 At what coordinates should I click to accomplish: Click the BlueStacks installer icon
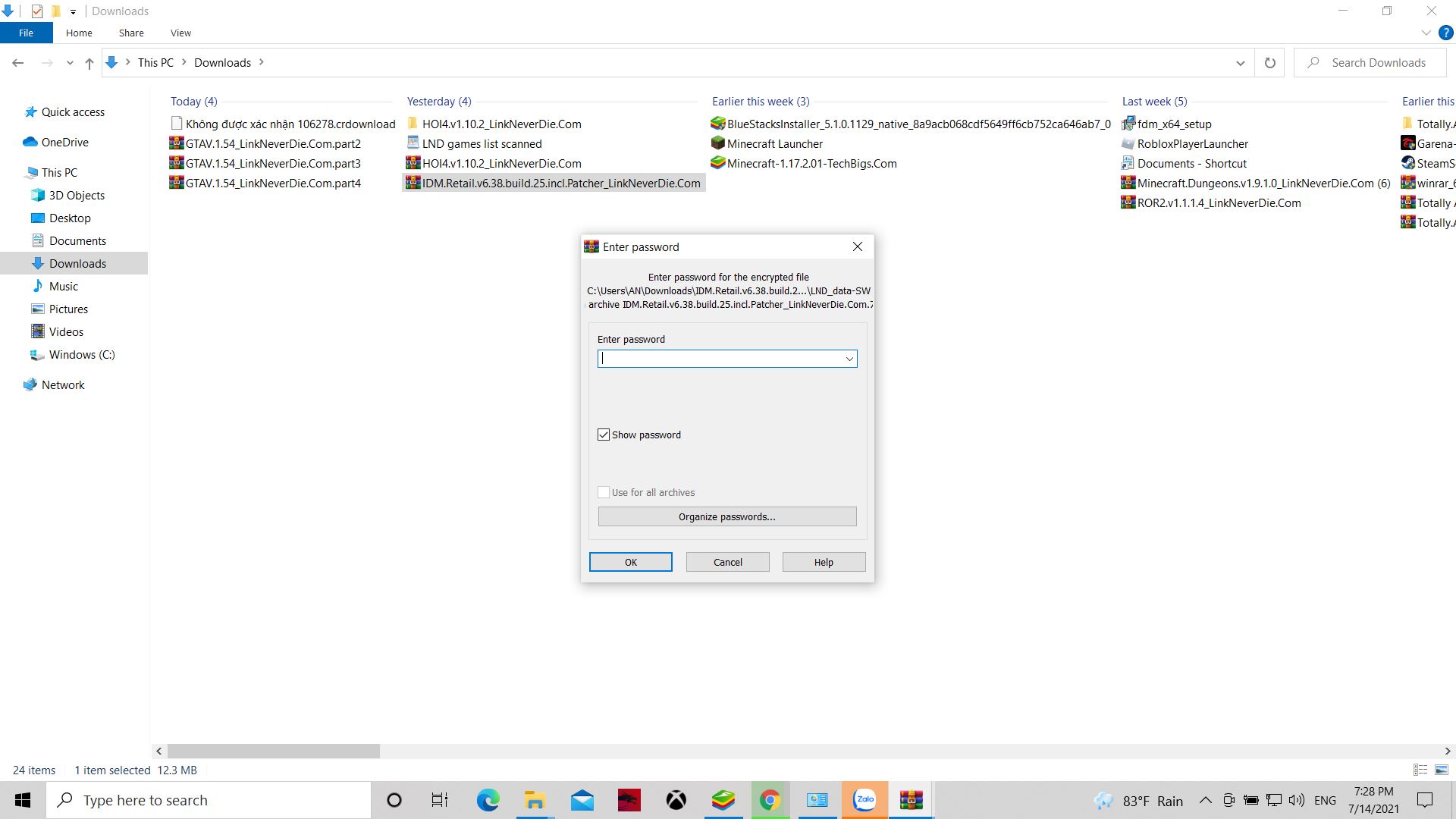click(717, 123)
